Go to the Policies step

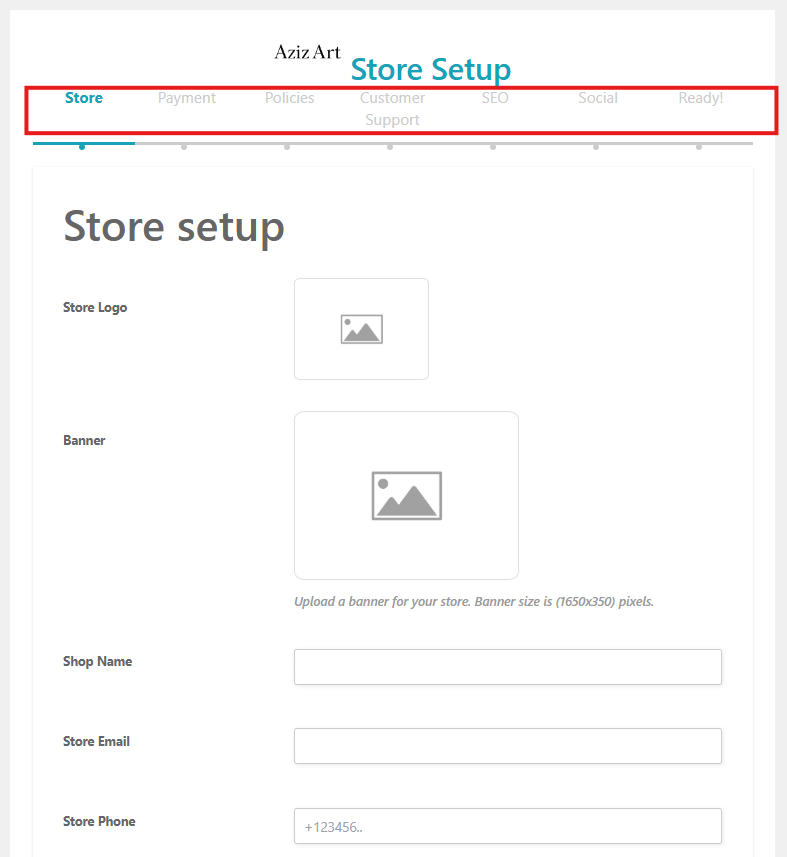tap(290, 98)
